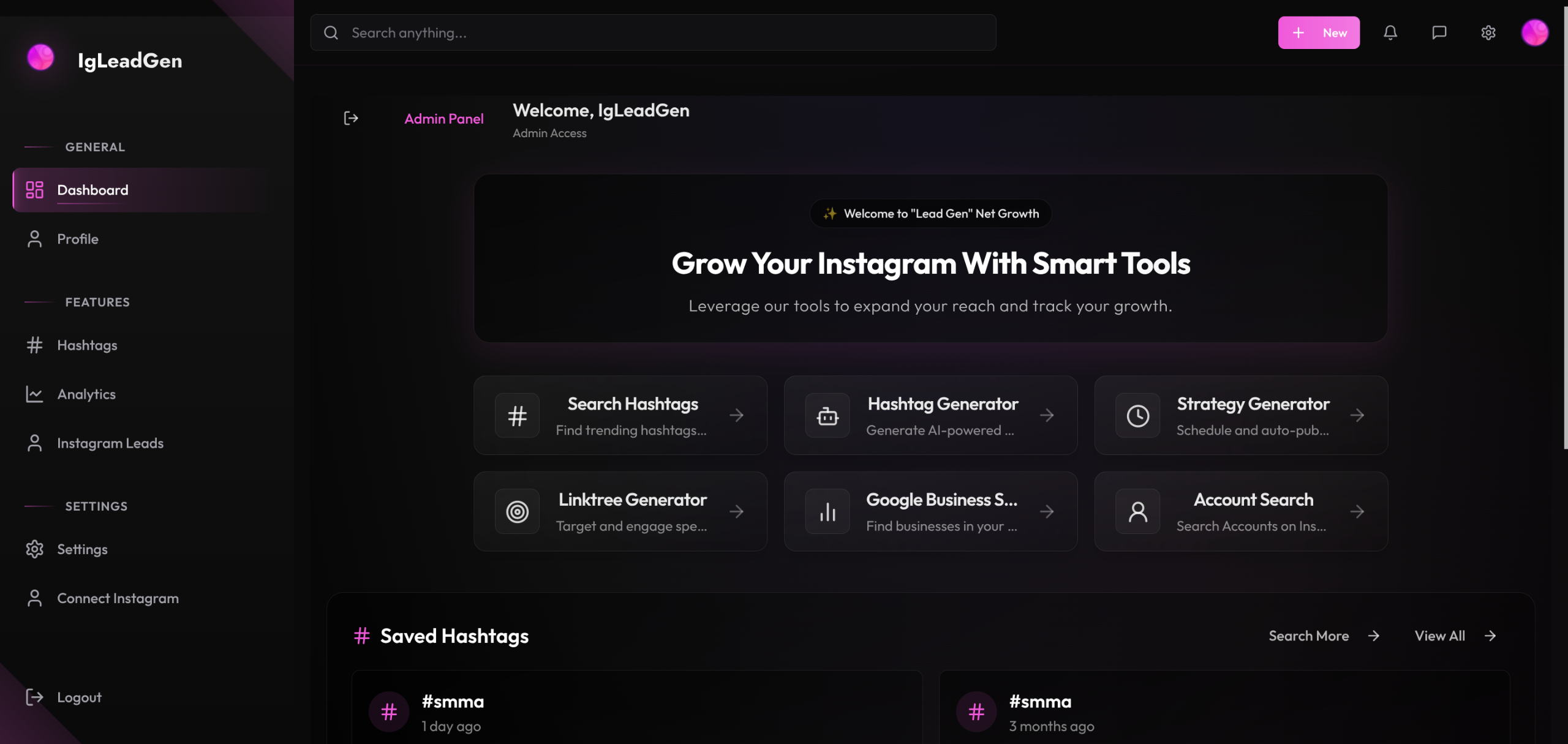Click the user avatar in top right
This screenshot has width=1568, height=744.
pyautogui.click(x=1534, y=32)
